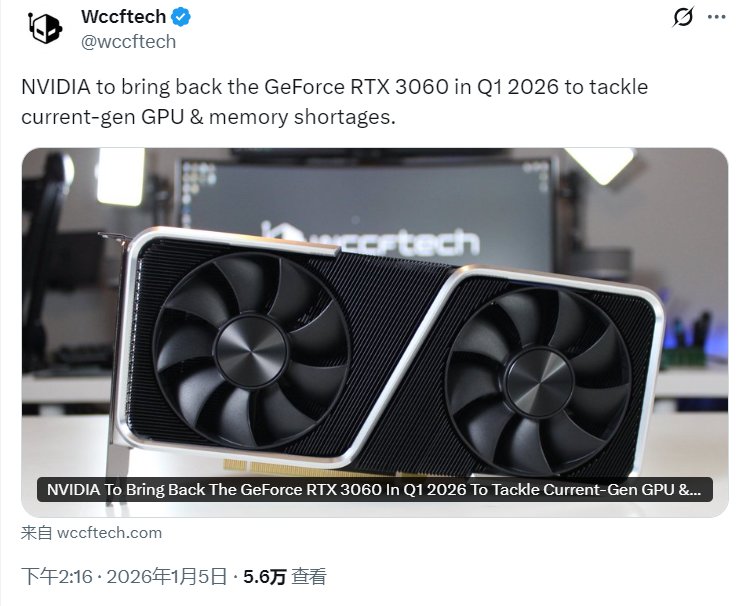This screenshot has height=606, width=747.
Task: Click the wccftech logo on the monitor
Action: [x=369, y=240]
